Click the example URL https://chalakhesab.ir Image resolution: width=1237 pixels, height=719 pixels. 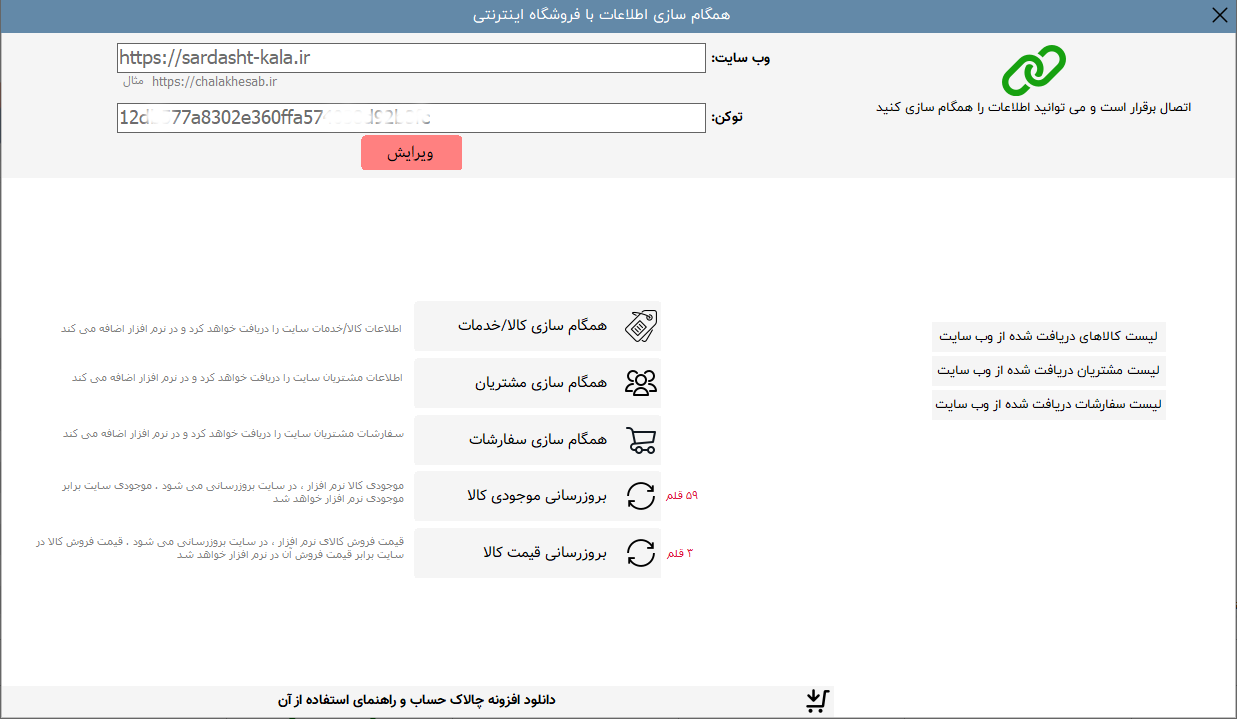point(215,82)
